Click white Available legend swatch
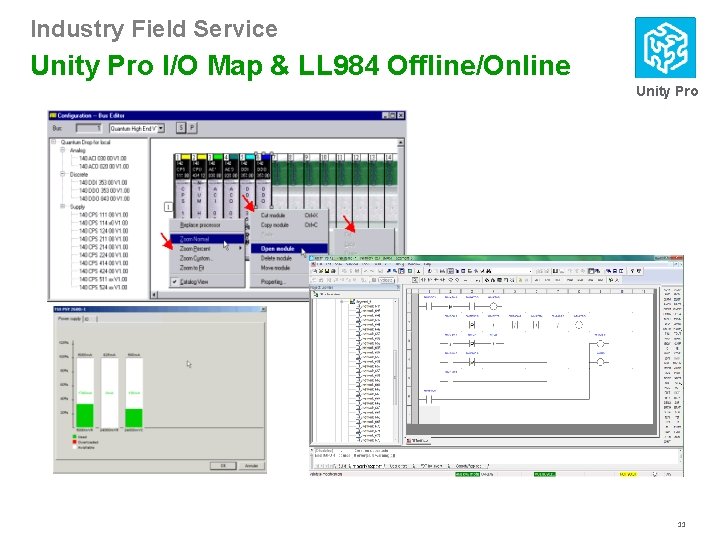The height and width of the screenshot is (540, 720). tap(75, 447)
